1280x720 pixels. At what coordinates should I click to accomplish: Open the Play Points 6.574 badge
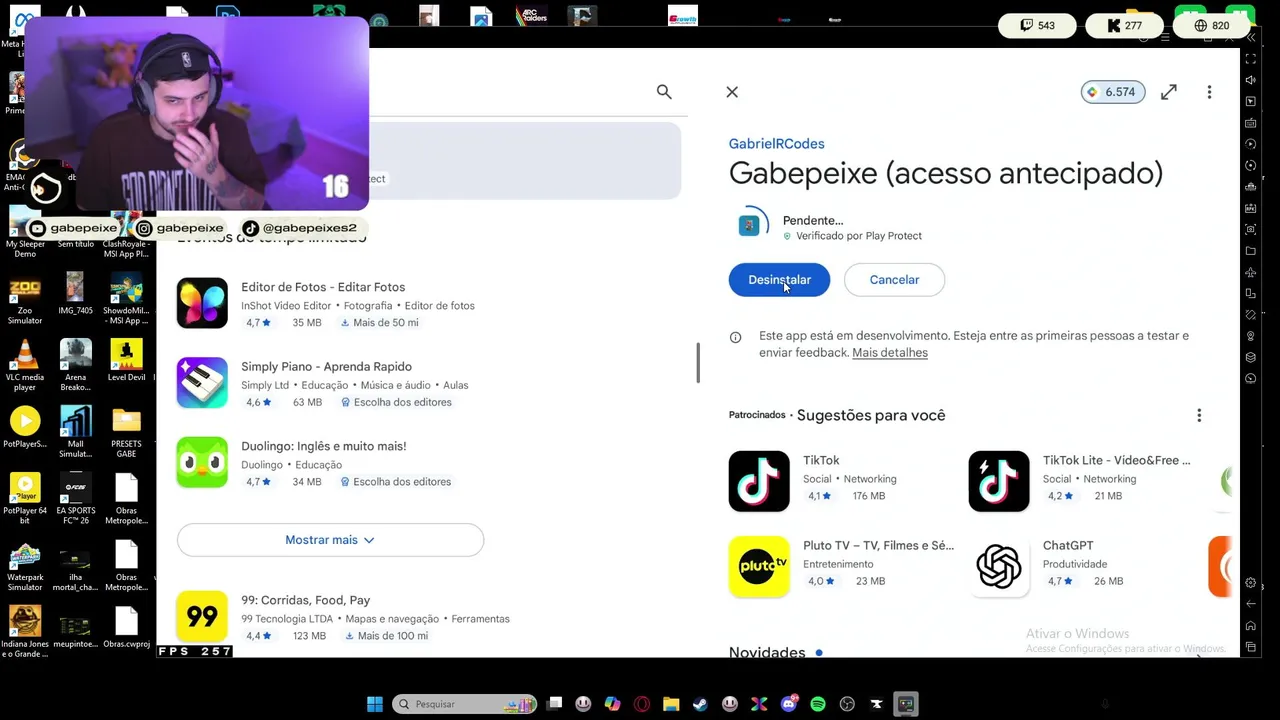1113,92
